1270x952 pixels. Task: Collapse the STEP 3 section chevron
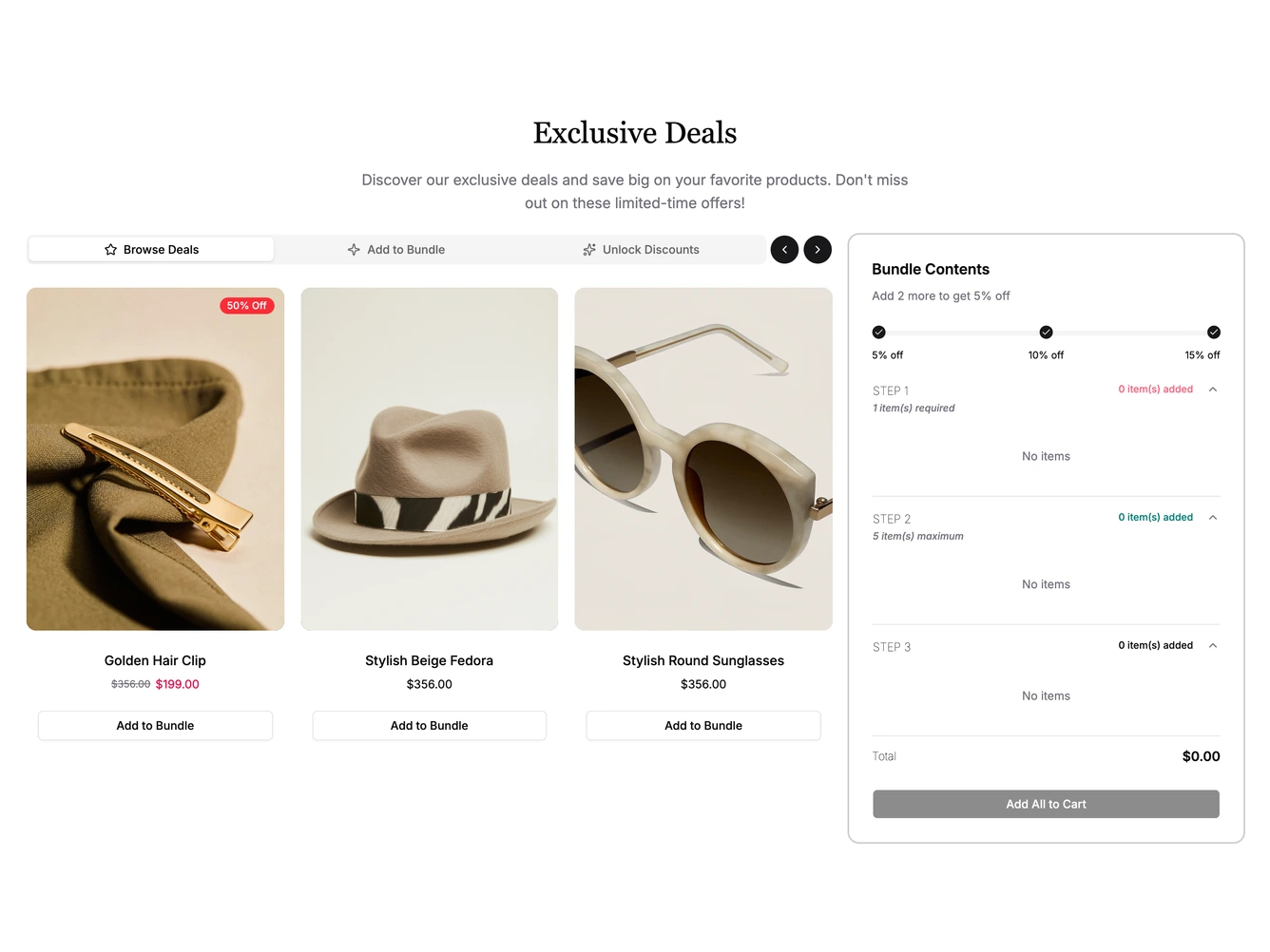coord(1213,646)
